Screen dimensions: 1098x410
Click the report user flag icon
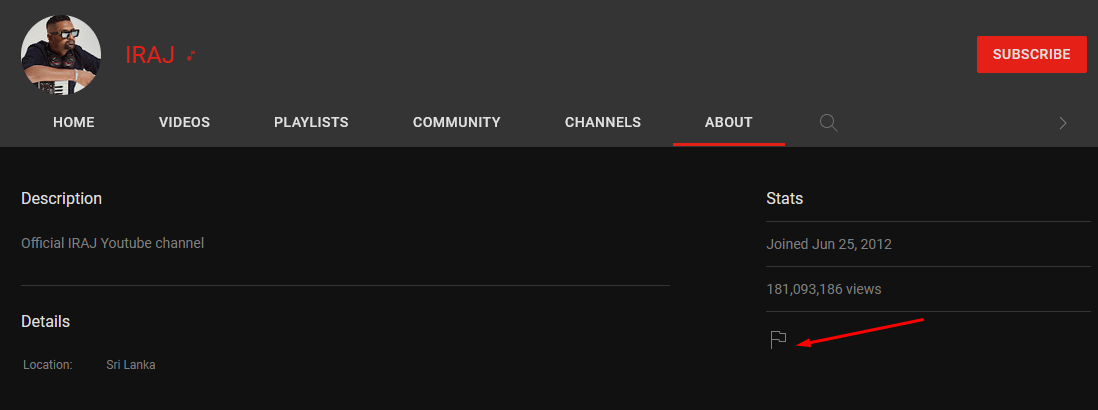pos(778,340)
